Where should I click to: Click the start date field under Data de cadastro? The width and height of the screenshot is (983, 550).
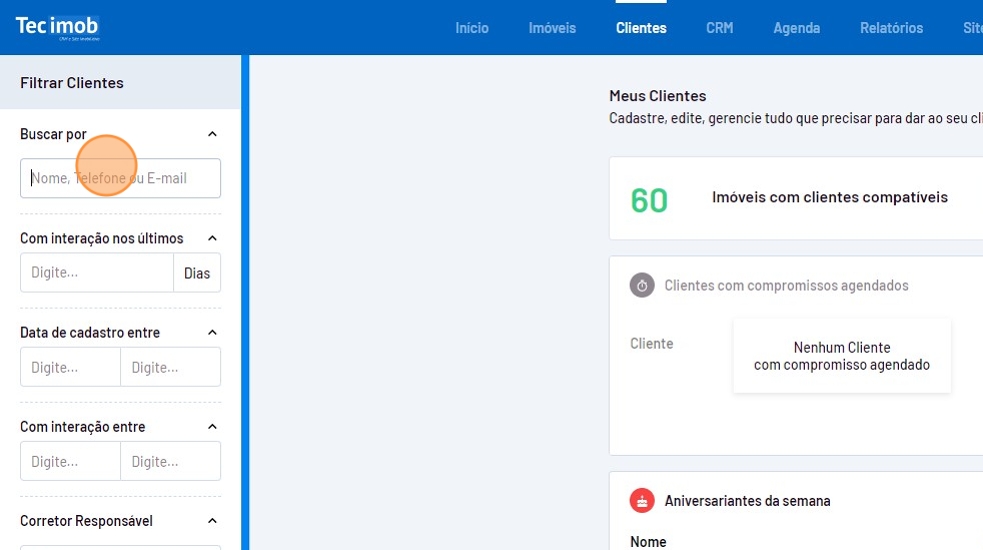(70, 367)
